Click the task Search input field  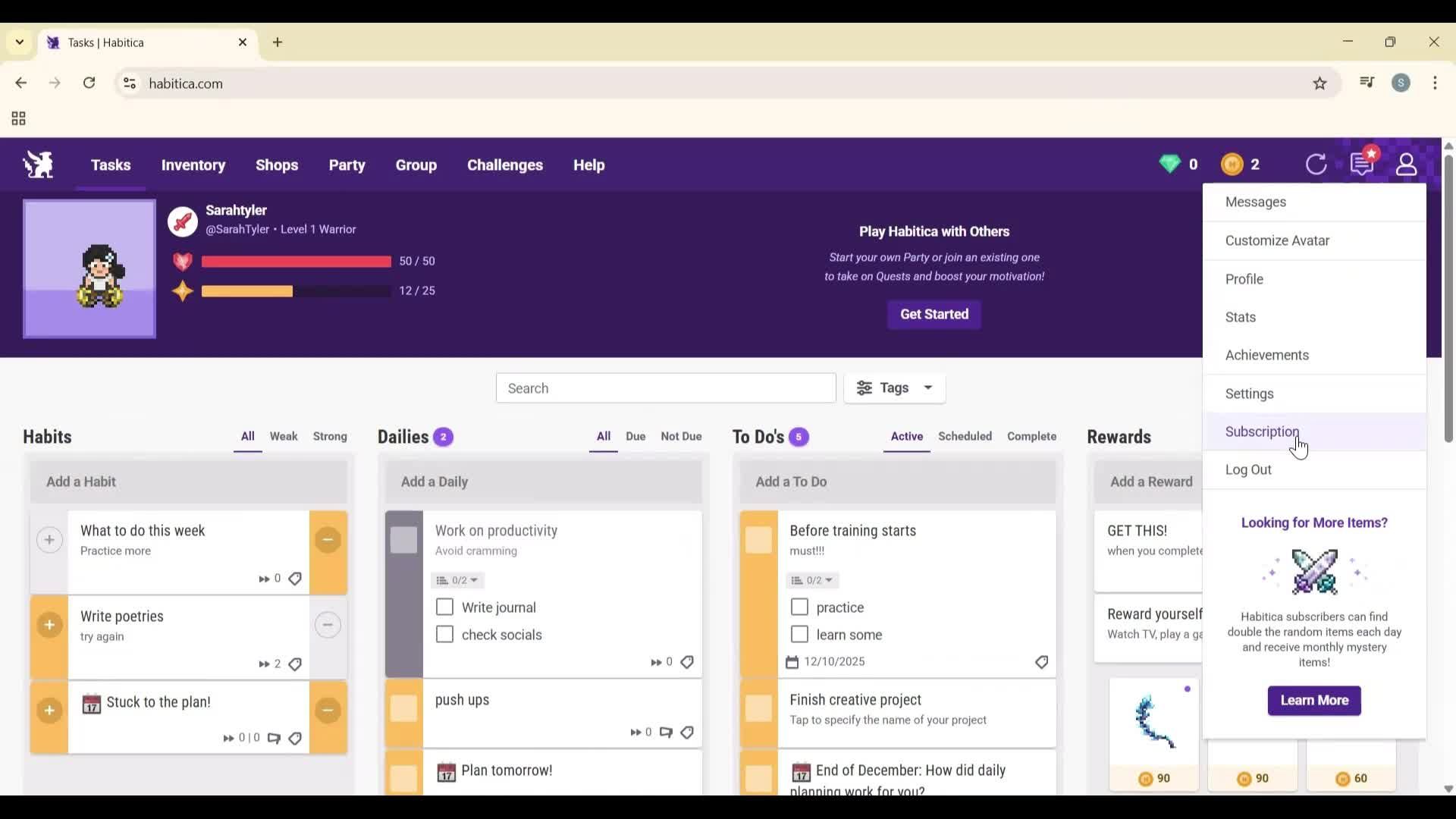(666, 388)
